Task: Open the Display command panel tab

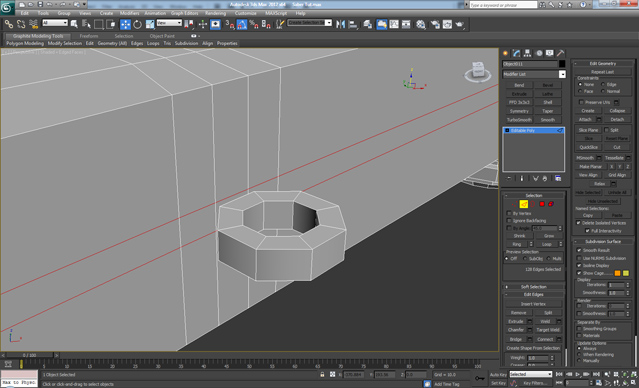Action: 550,53
